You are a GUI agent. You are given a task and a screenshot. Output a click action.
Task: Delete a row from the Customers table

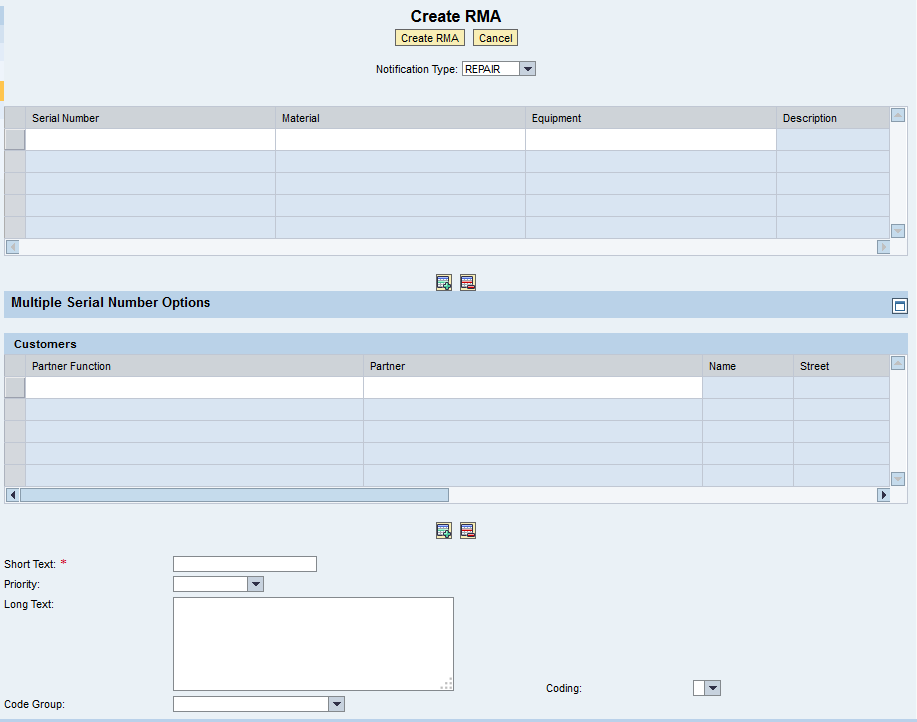468,531
